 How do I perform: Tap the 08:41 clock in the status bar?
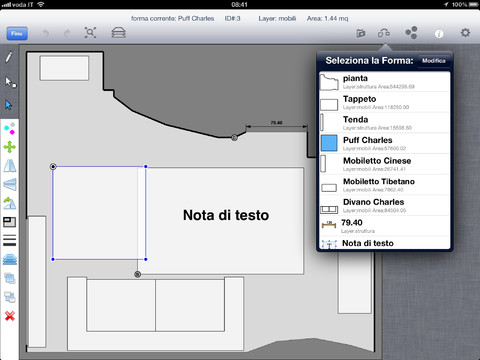(x=239, y=5)
